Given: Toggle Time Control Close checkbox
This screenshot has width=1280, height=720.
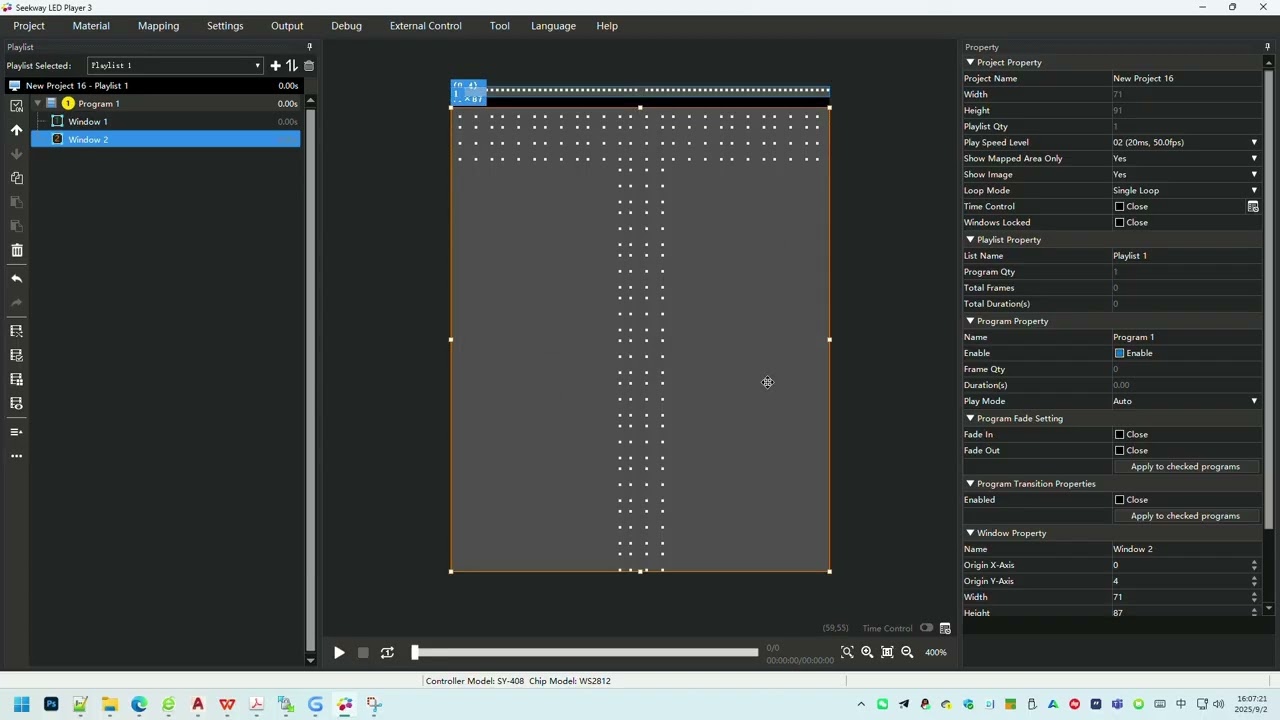Looking at the screenshot, I should (1120, 207).
